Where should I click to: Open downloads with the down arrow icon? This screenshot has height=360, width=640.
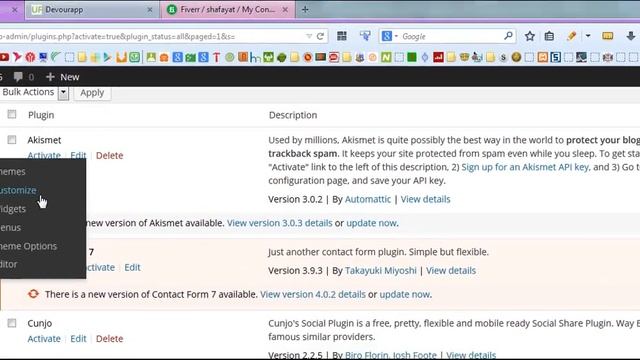point(631,36)
